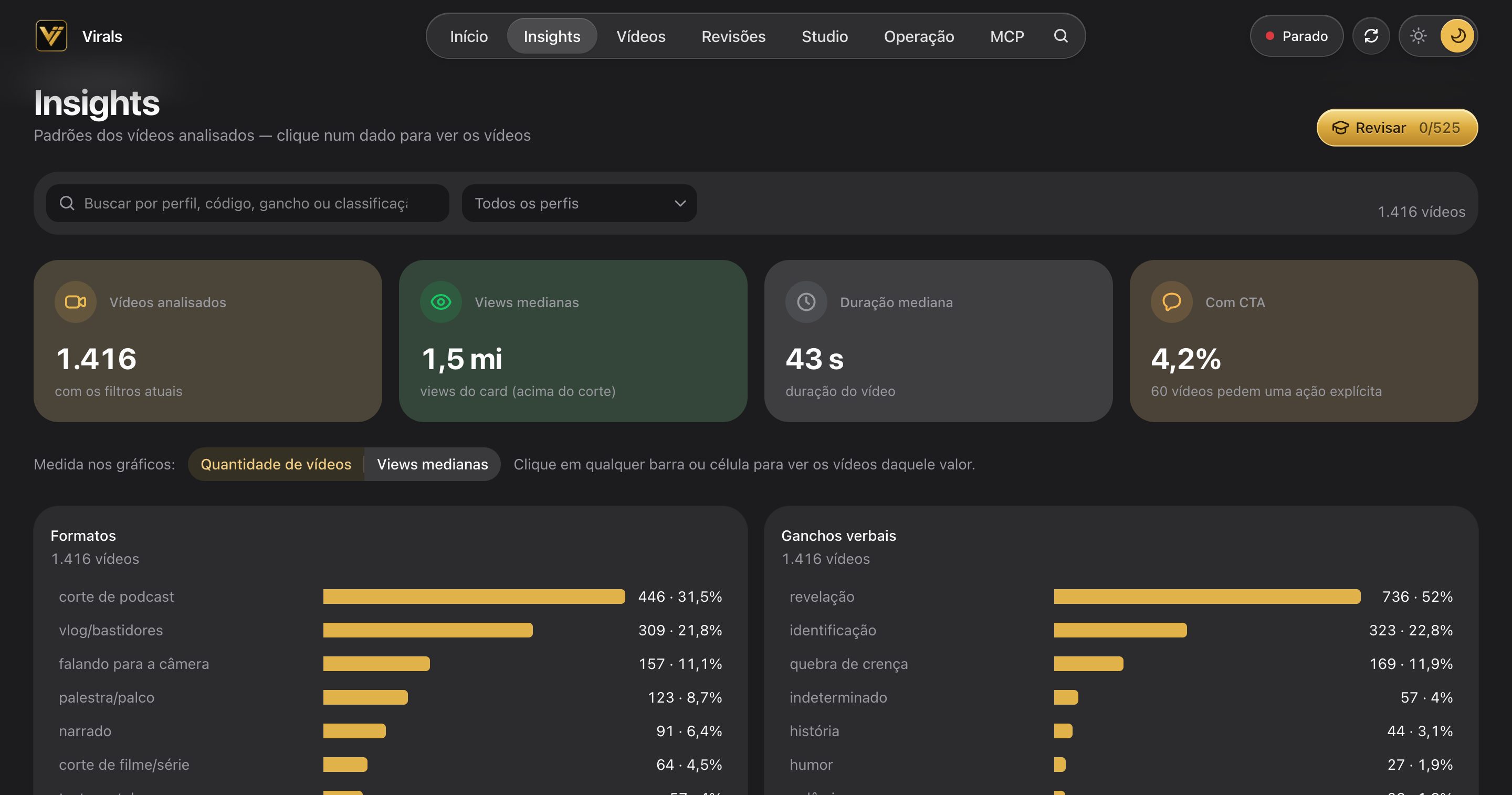This screenshot has width=1512, height=795.
Task: Go to the Início tab
Action: click(468, 36)
